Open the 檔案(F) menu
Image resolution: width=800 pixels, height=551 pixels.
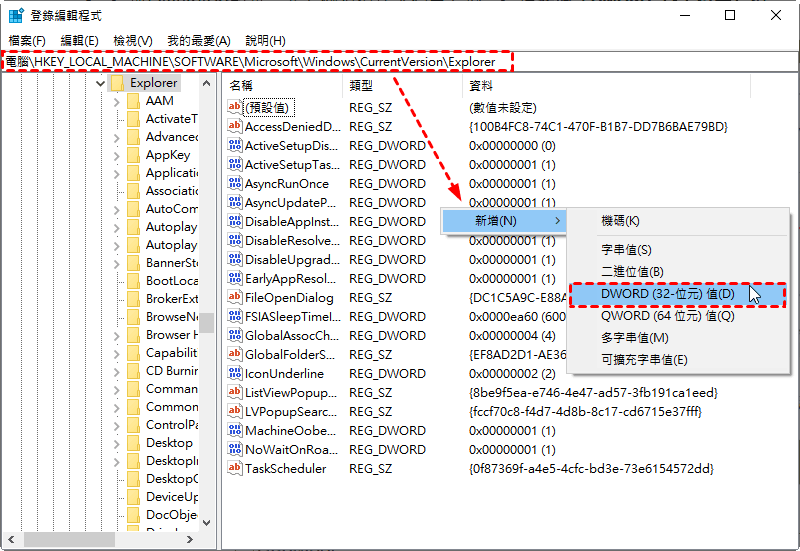click(27, 40)
